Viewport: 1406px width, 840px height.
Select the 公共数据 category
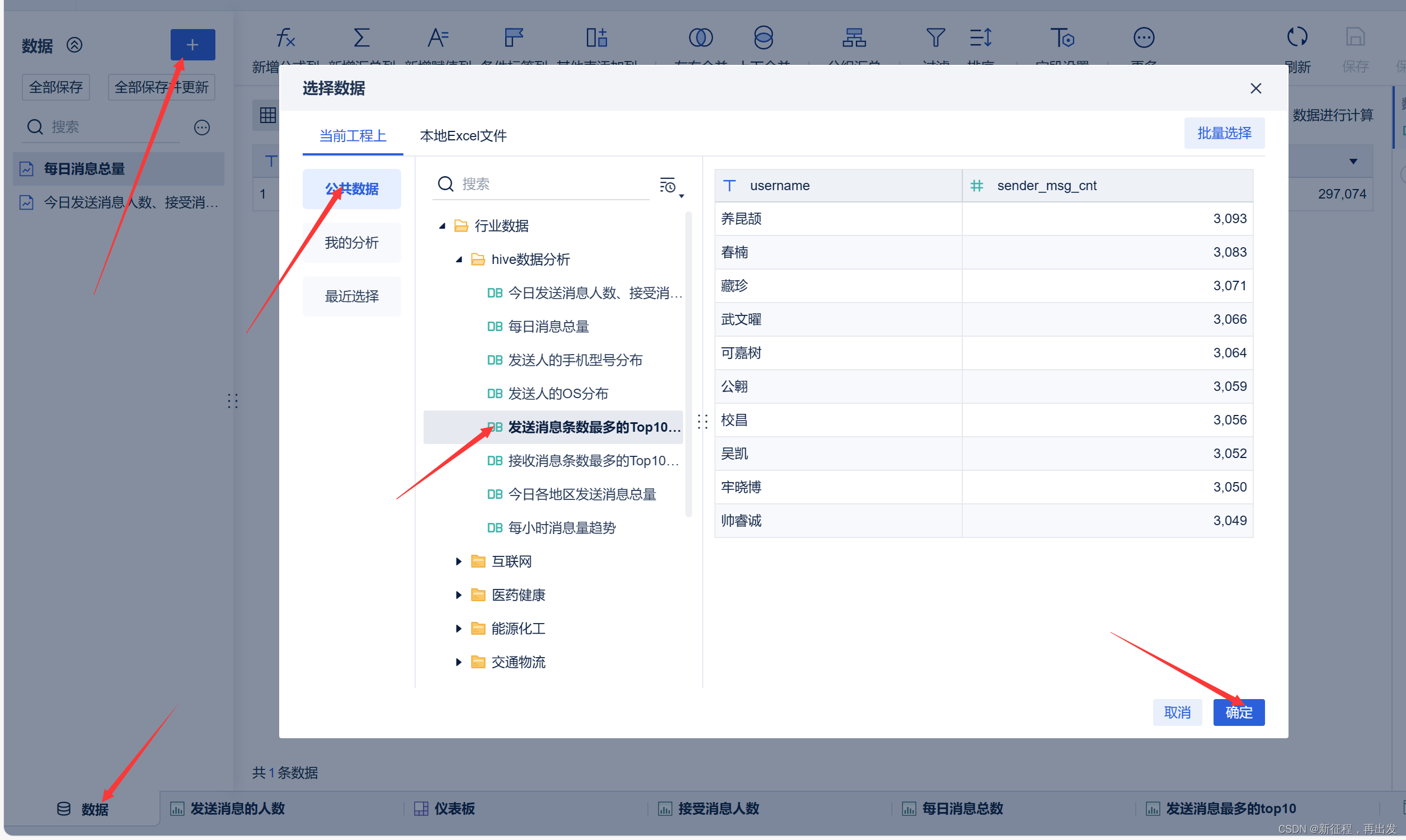point(352,189)
